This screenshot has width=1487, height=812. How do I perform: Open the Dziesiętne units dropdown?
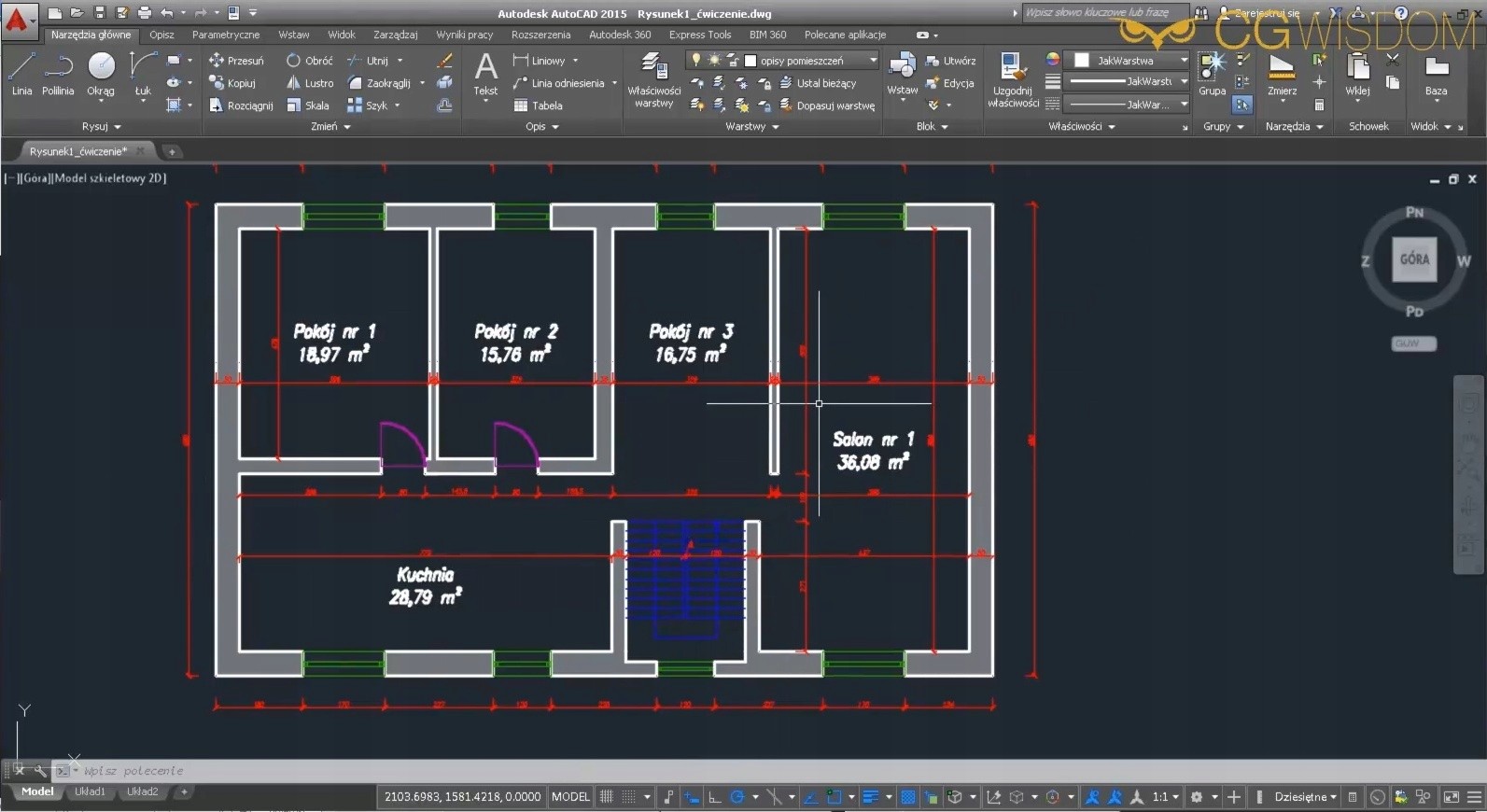1305,797
